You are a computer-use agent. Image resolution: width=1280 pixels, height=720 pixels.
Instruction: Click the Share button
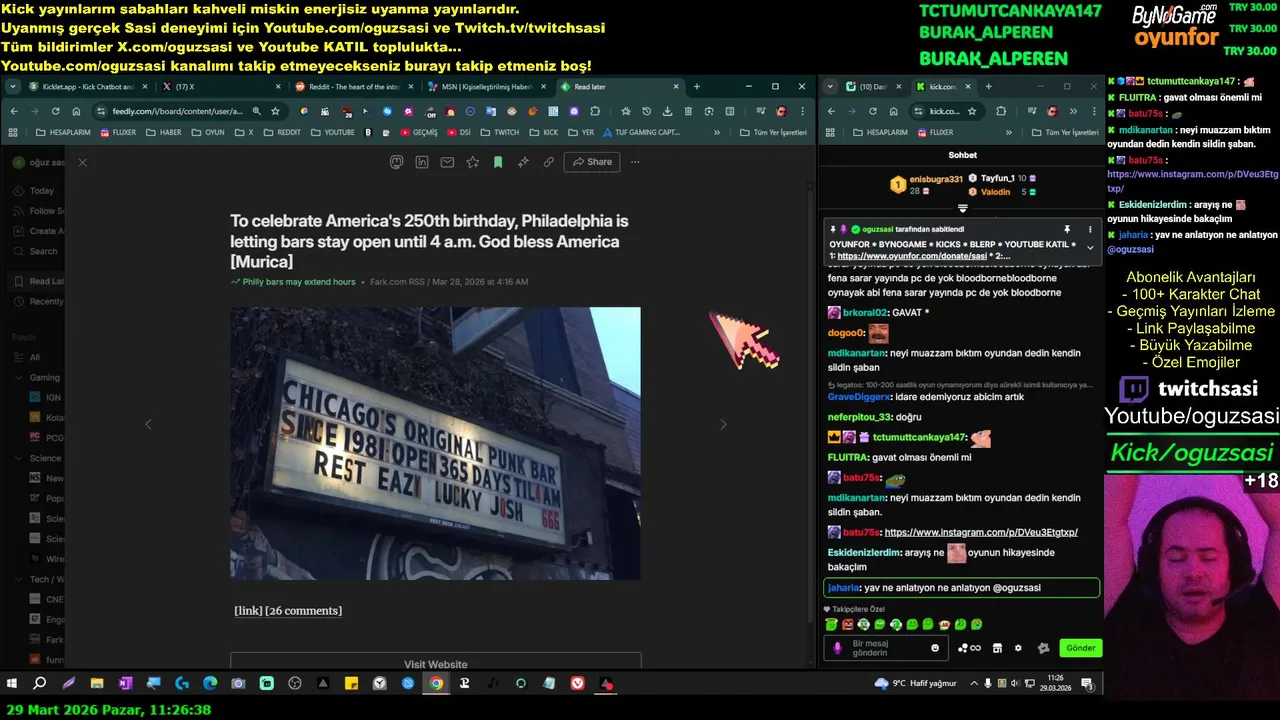592,162
